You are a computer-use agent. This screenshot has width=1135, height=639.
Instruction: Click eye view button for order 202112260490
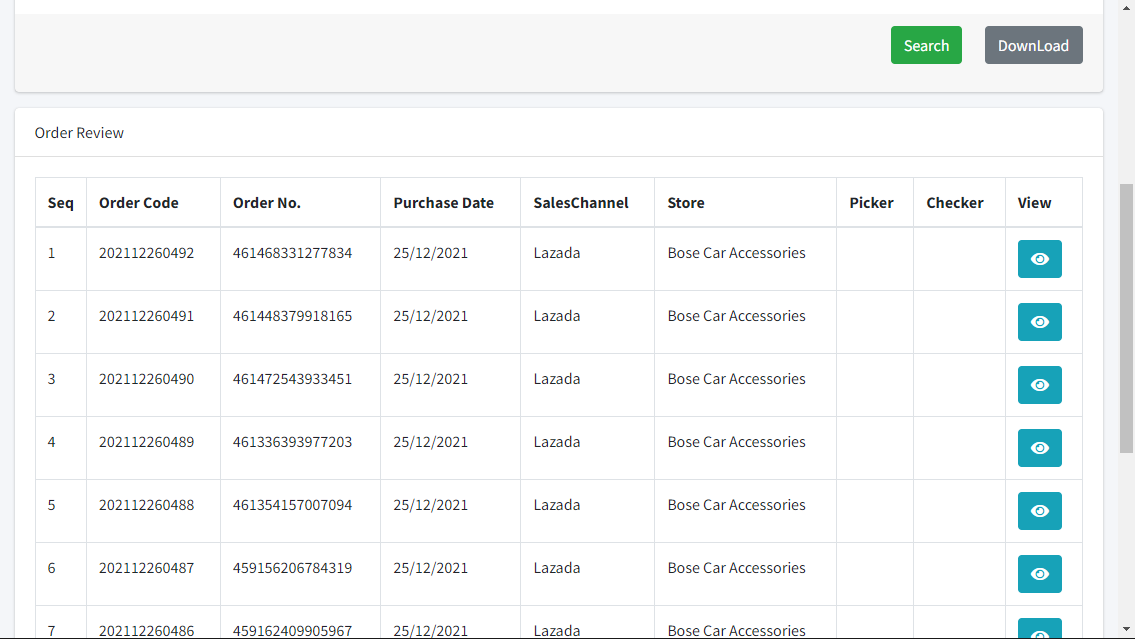1039,385
